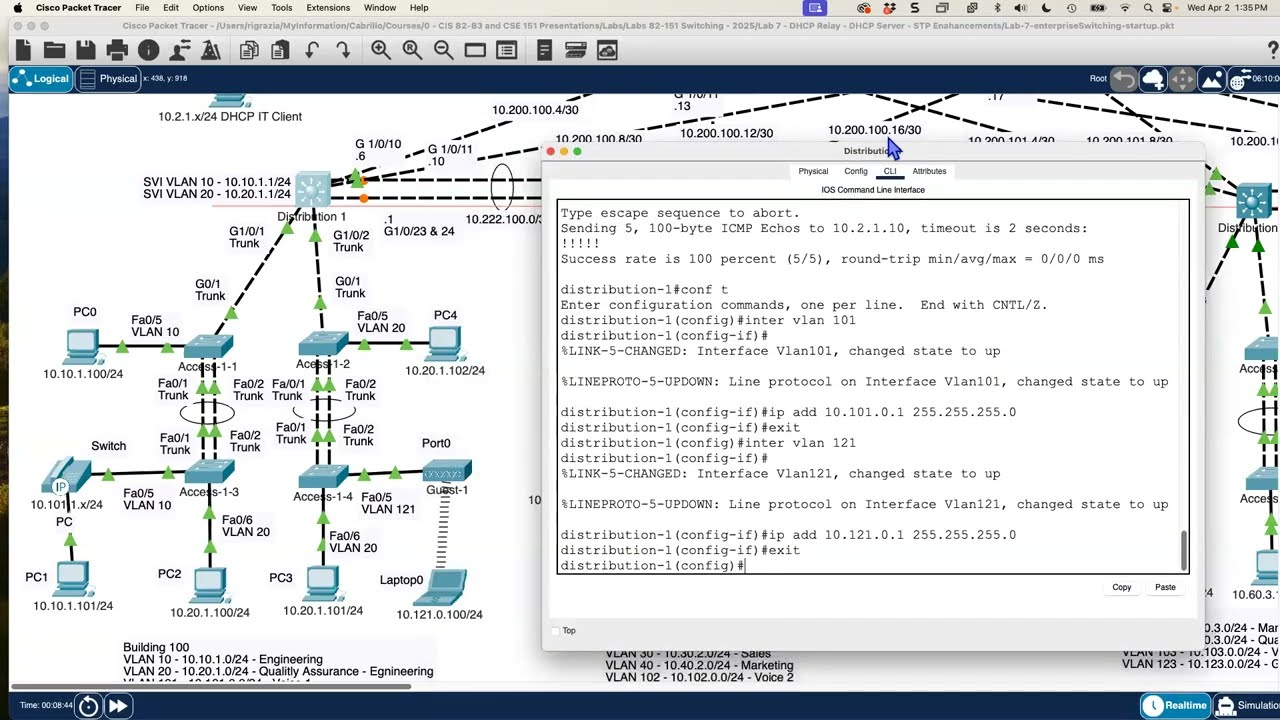Click the toolbar Paste clipboard icon
The width and height of the screenshot is (1280, 720).
pos(280,49)
